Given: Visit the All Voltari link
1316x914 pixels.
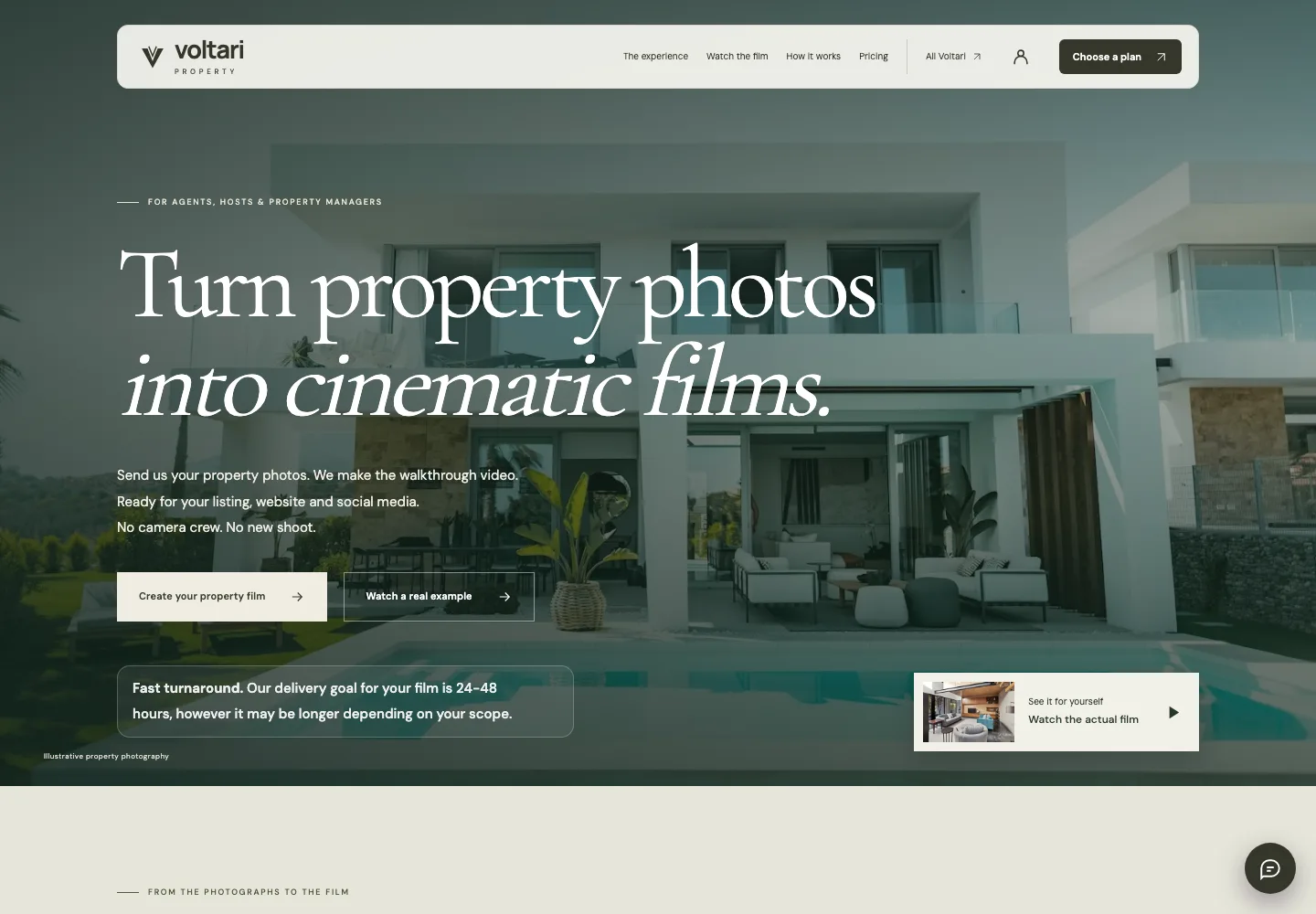Looking at the screenshot, I should 953,57.
